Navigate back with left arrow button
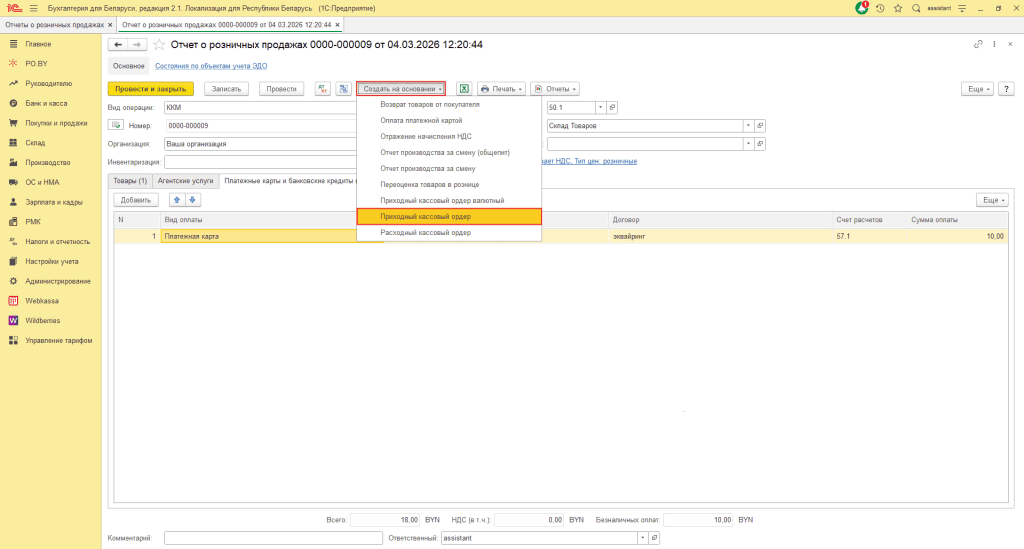The height and width of the screenshot is (549, 1024). click(x=117, y=45)
